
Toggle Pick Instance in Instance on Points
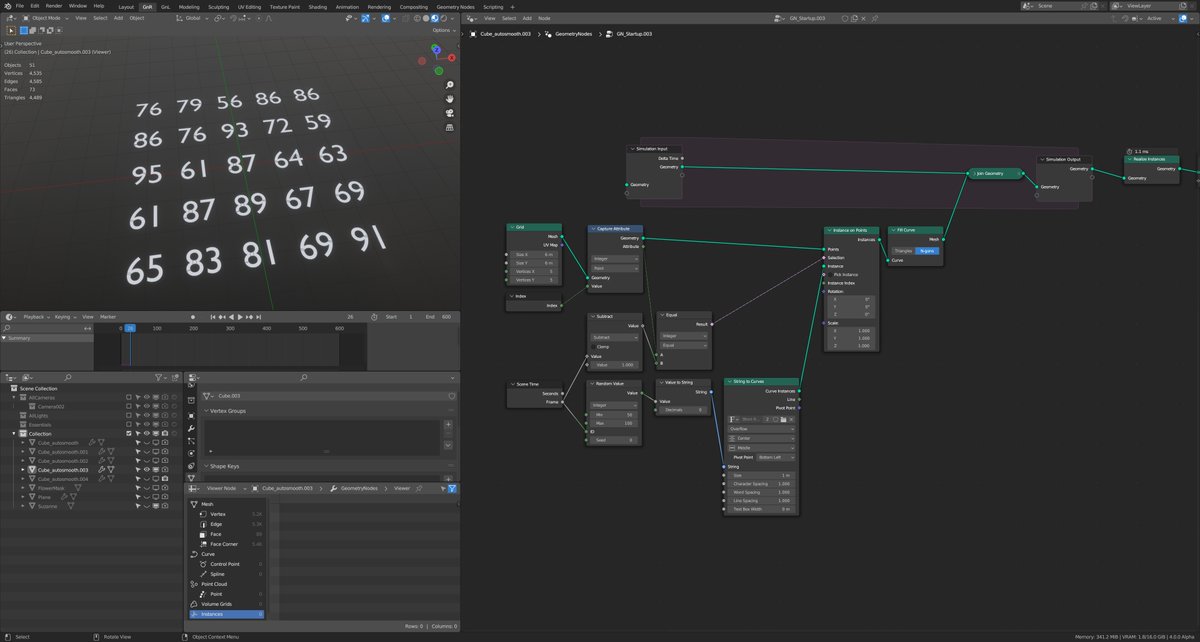coord(830,274)
